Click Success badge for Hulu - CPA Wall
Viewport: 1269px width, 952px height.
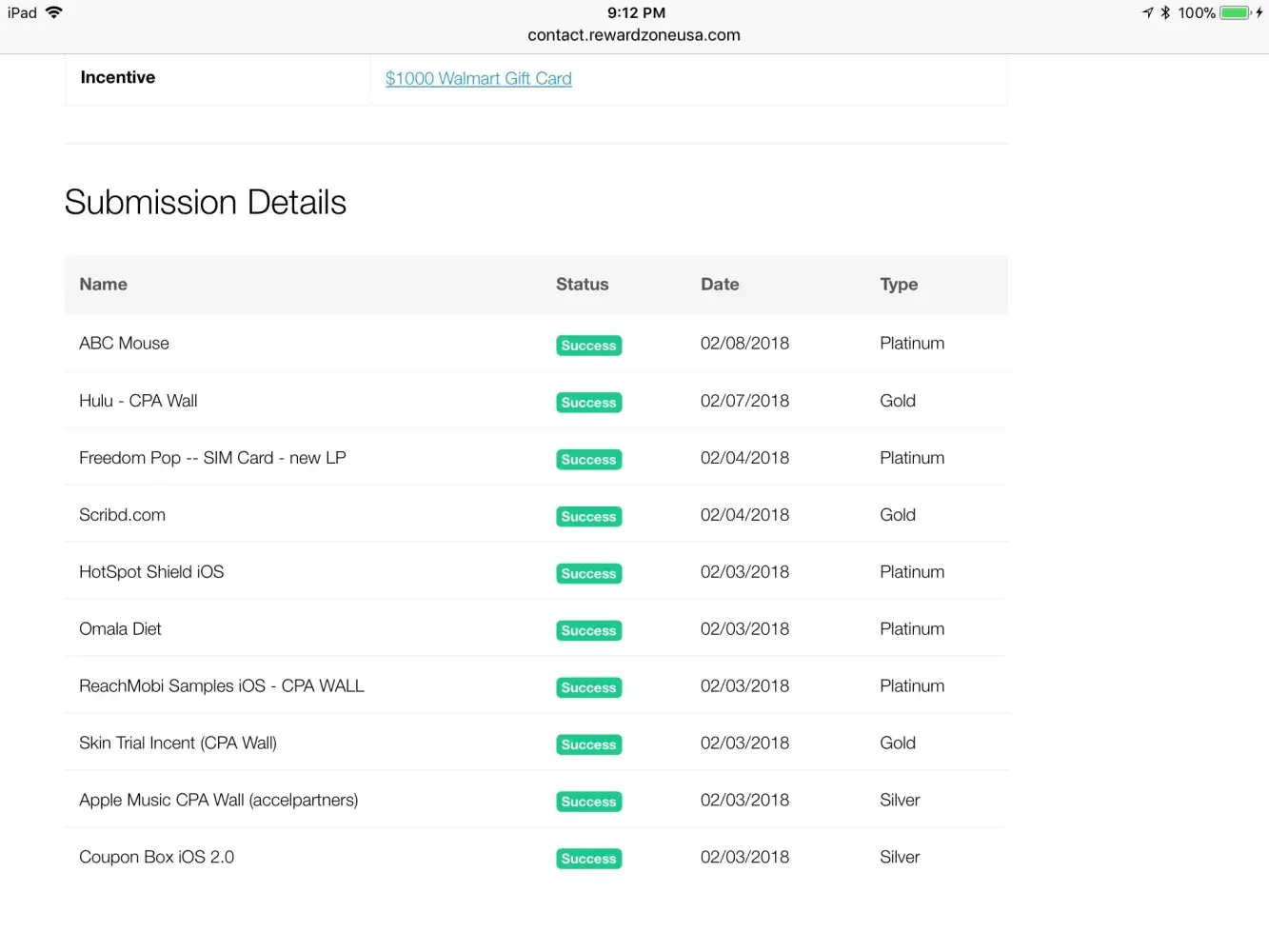(588, 403)
